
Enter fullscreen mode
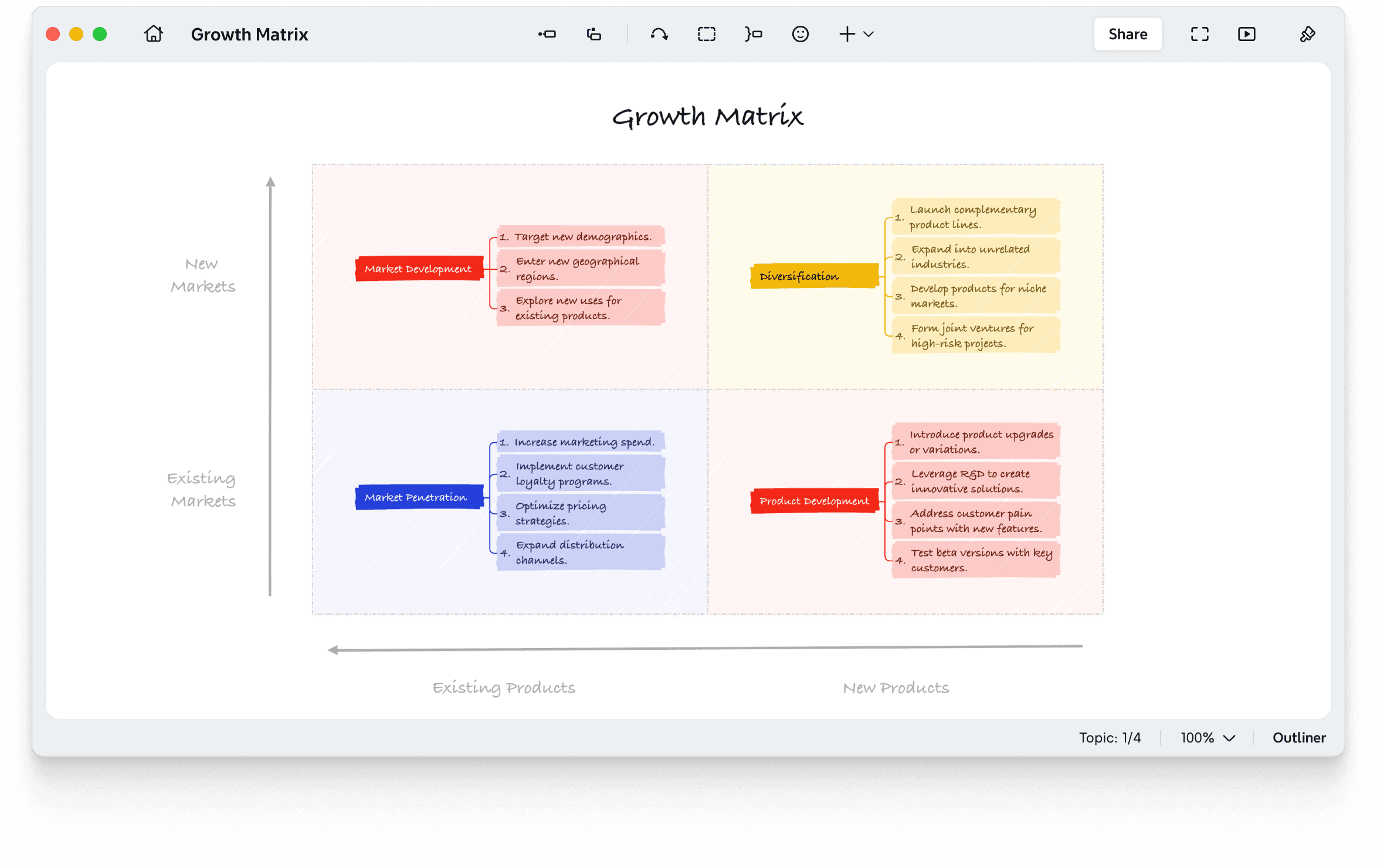1199,34
